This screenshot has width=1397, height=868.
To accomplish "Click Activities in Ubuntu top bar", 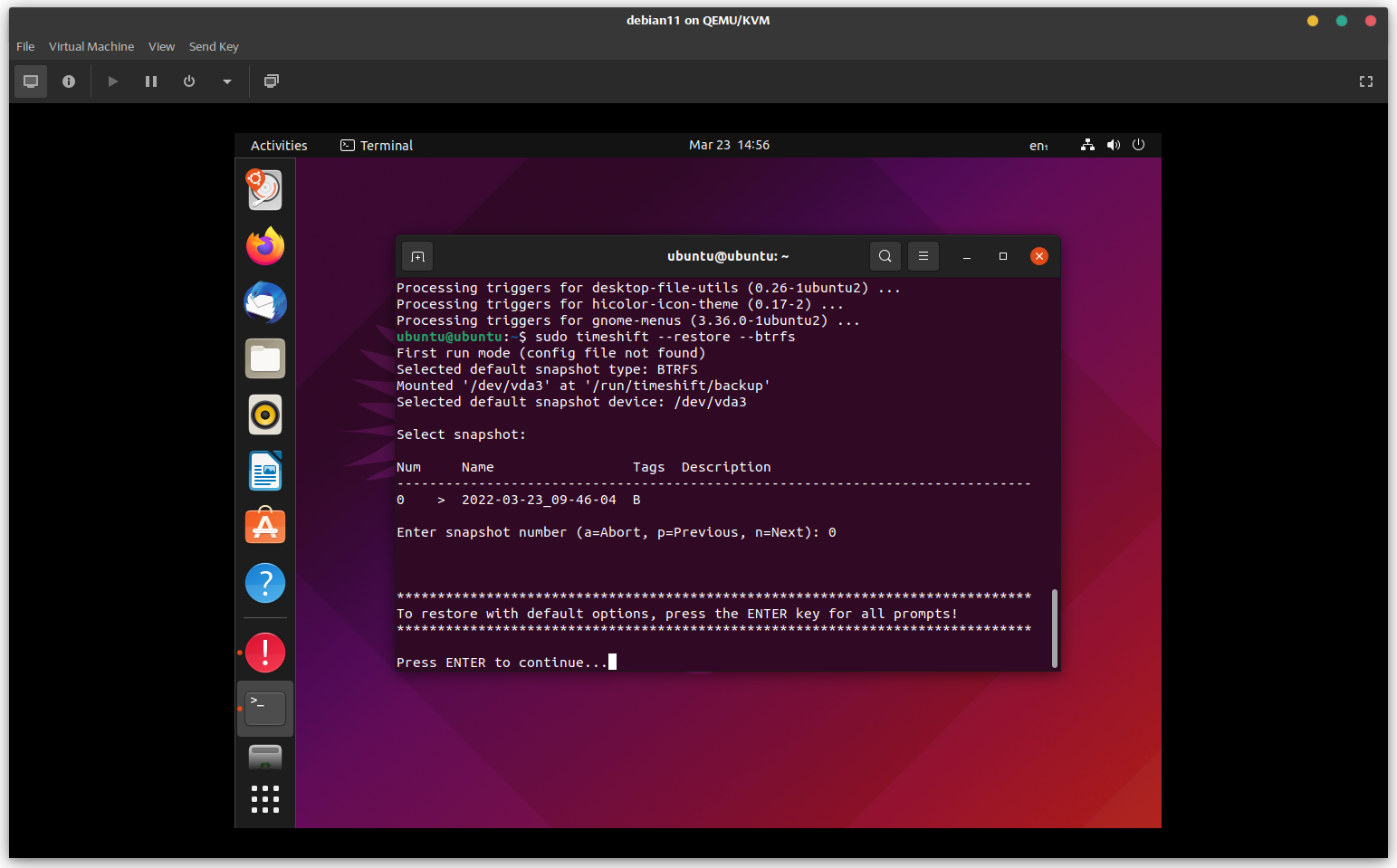I will click(279, 146).
